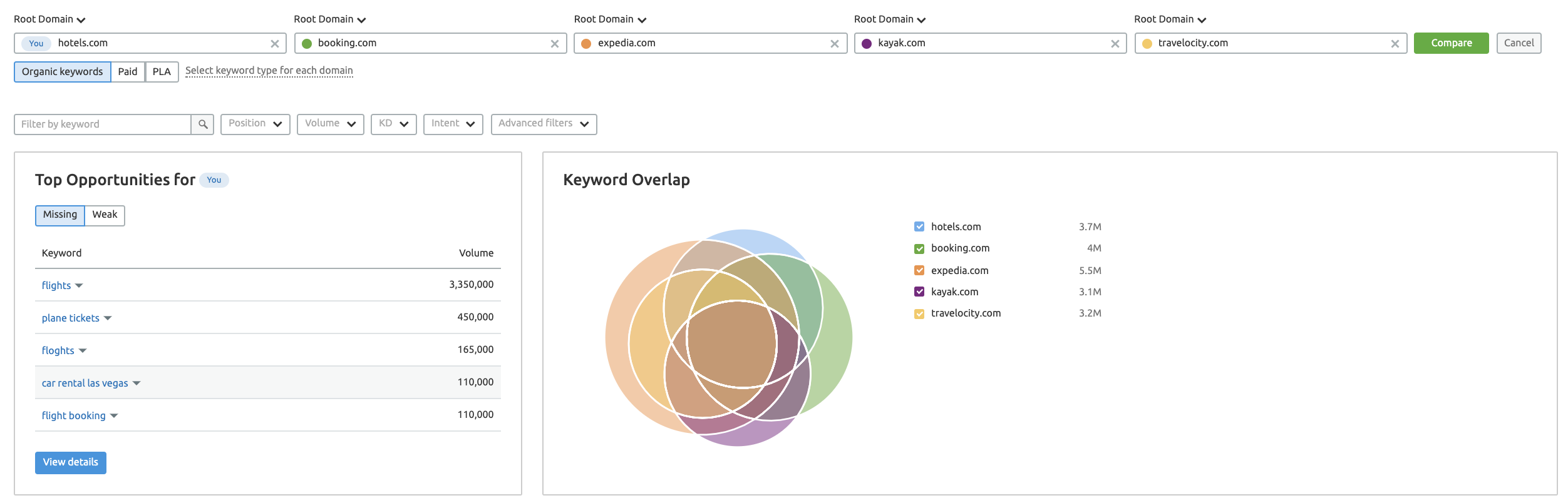Open the flights keyword link
1568x503 pixels.
(56, 286)
